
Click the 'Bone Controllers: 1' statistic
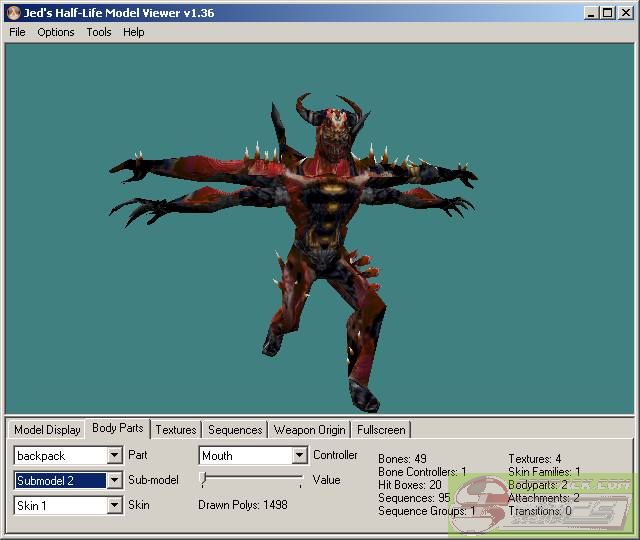(x=422, y=472)
